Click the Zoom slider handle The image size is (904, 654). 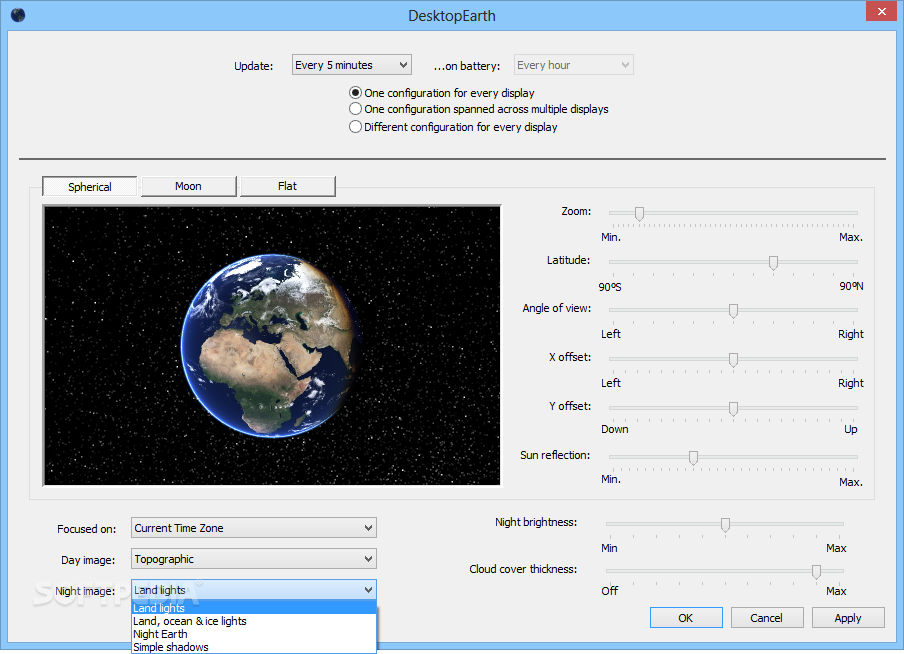pos(639,214)
